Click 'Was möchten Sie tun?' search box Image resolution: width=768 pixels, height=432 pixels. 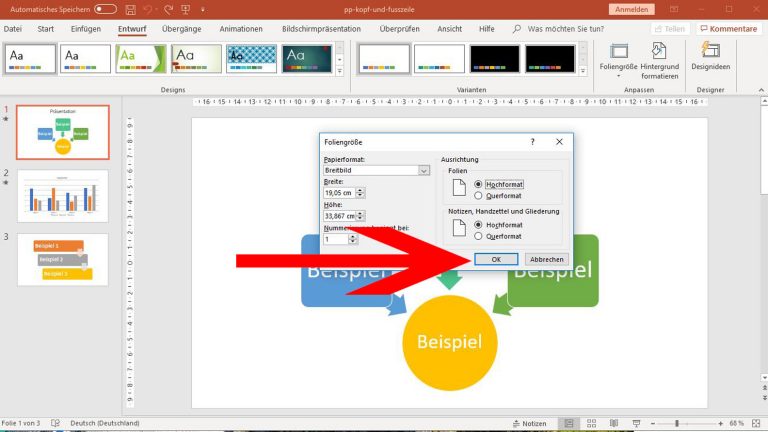[566, 29]
